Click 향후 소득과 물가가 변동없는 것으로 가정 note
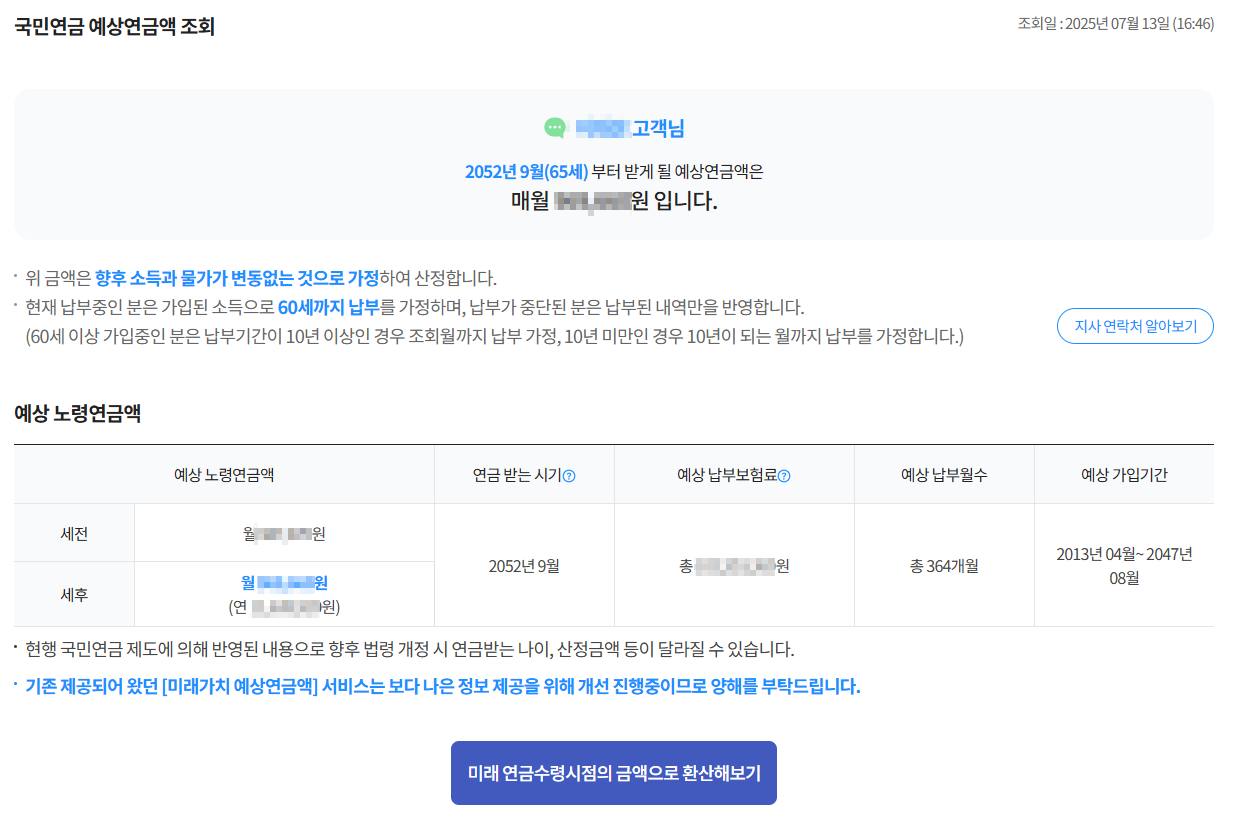Image resolution: width=1247 pixels, height=816 pixels. pos(237,278)
